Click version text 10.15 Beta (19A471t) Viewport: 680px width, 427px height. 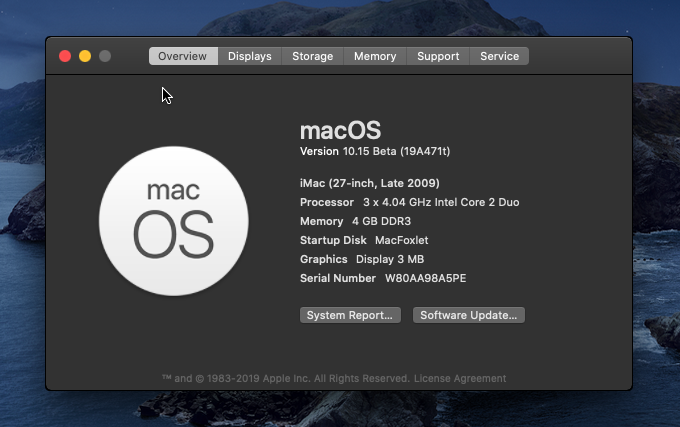tap(396, 151)
